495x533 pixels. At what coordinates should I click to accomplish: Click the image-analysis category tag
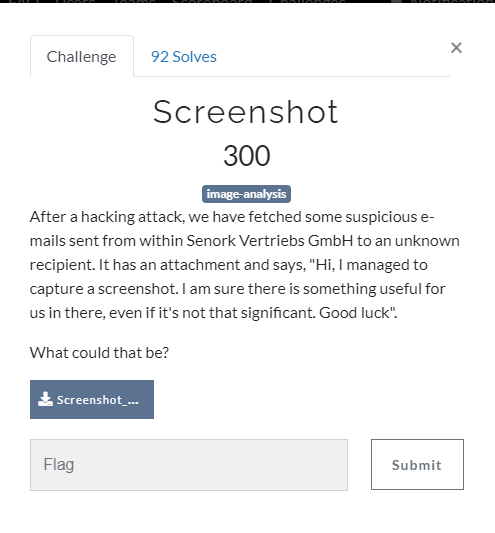(246, 194)
